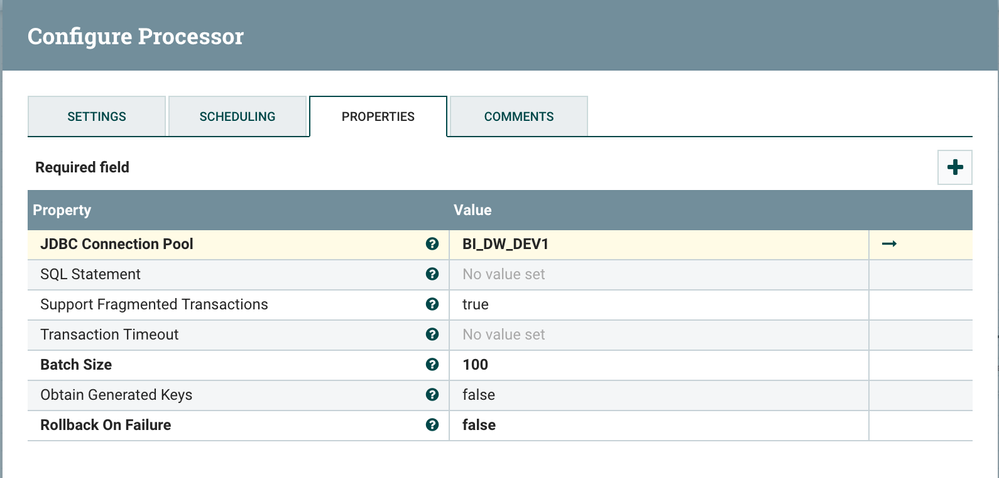This screenshot has width=999, height=478.
Task: Click help icon for Batch Size
Action: (x=432, y=365)
